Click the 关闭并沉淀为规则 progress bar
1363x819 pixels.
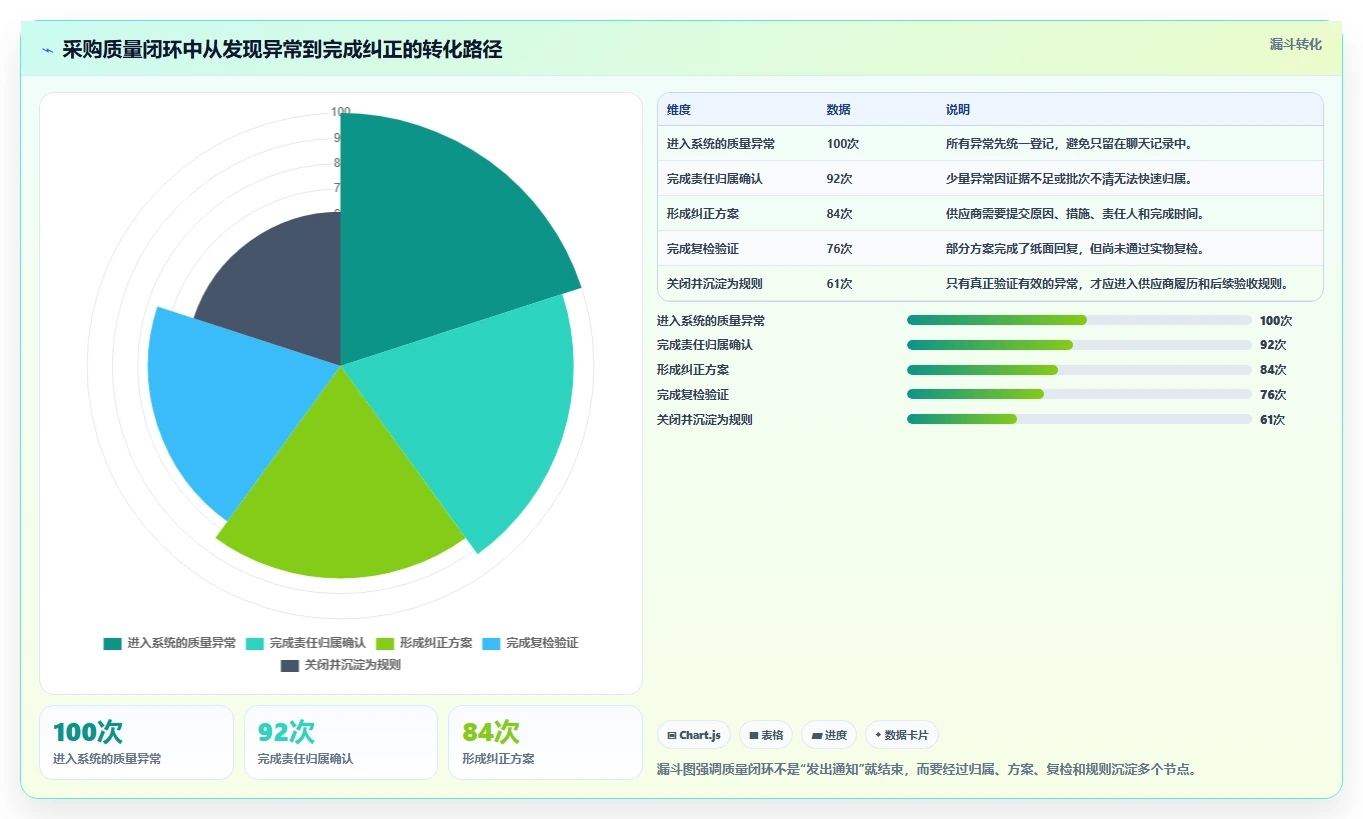(x=1079, y=419)
